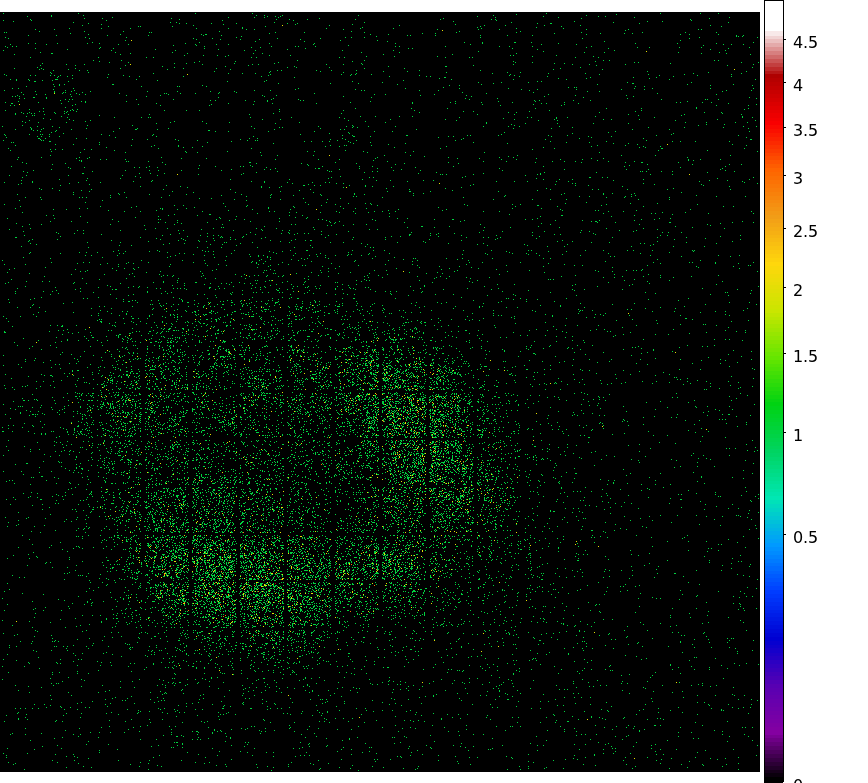This screenshot has width=868, height=783.
Task: Pick the yellow band on the colorbar
Action: pyautogui.click(x=775, y=265)
